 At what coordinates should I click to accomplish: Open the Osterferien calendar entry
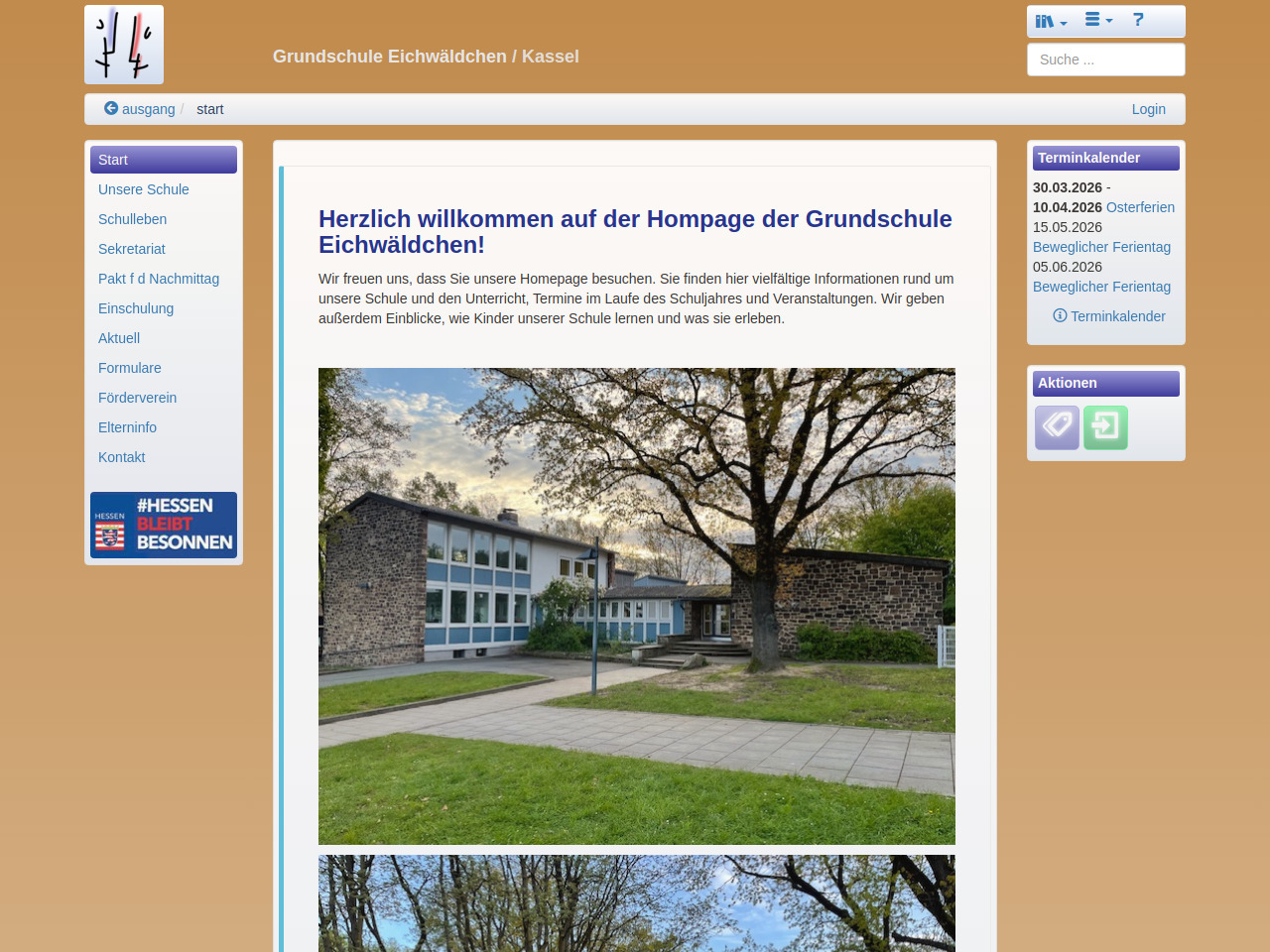point(1140,207)
